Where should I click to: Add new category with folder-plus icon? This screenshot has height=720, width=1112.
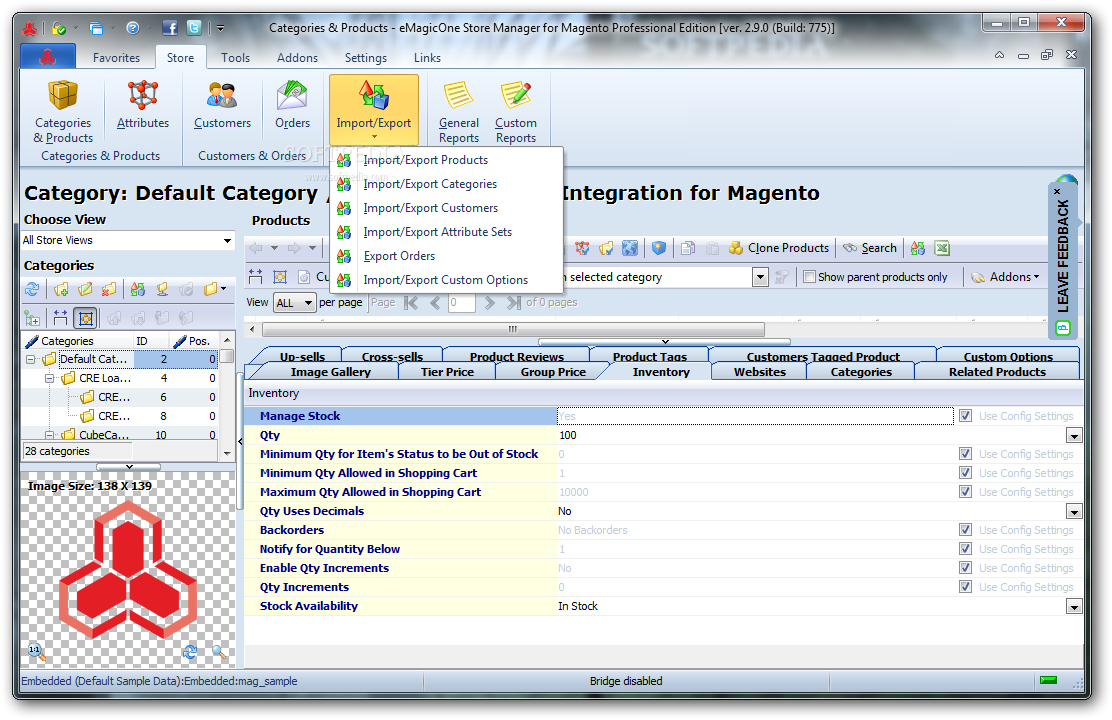61,289
